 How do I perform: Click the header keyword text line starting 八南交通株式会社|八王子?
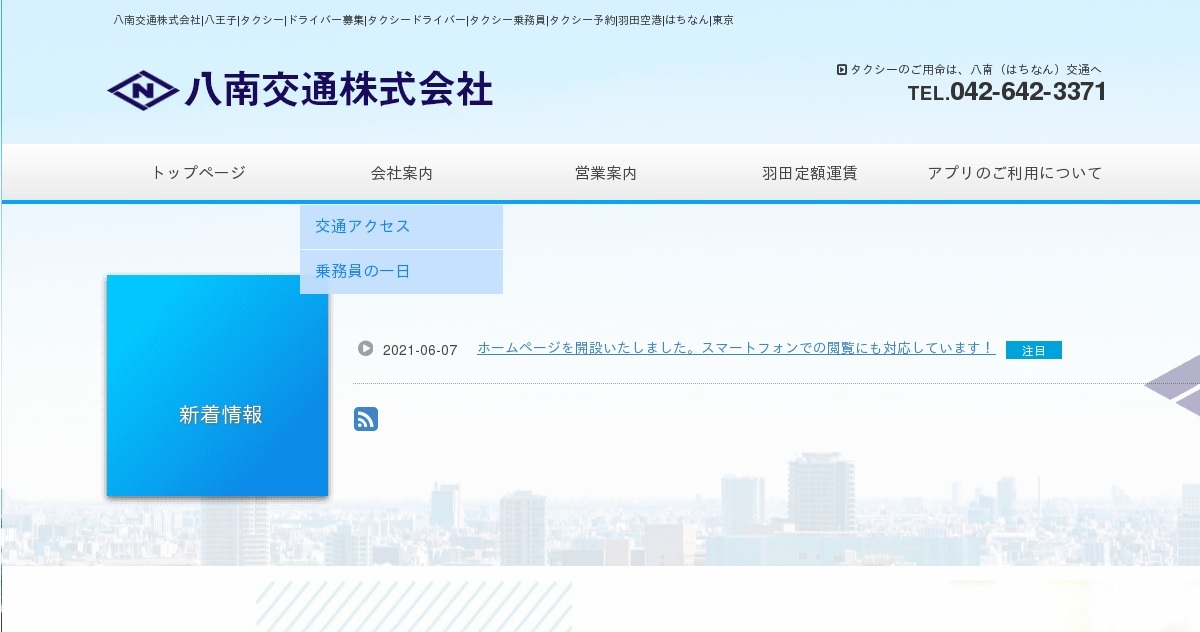point(424,20)
